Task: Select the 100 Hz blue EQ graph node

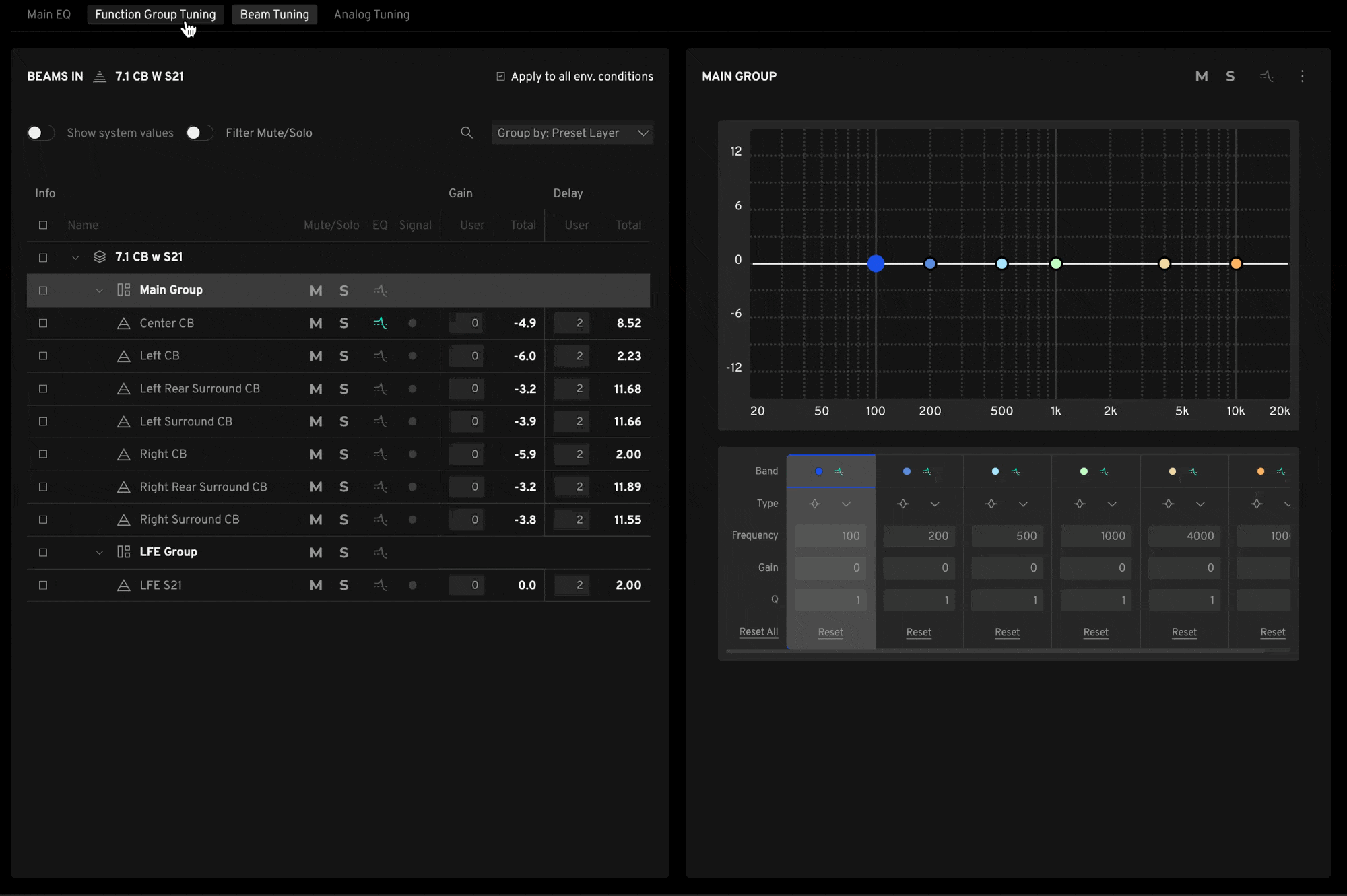Action: point(876,263)
